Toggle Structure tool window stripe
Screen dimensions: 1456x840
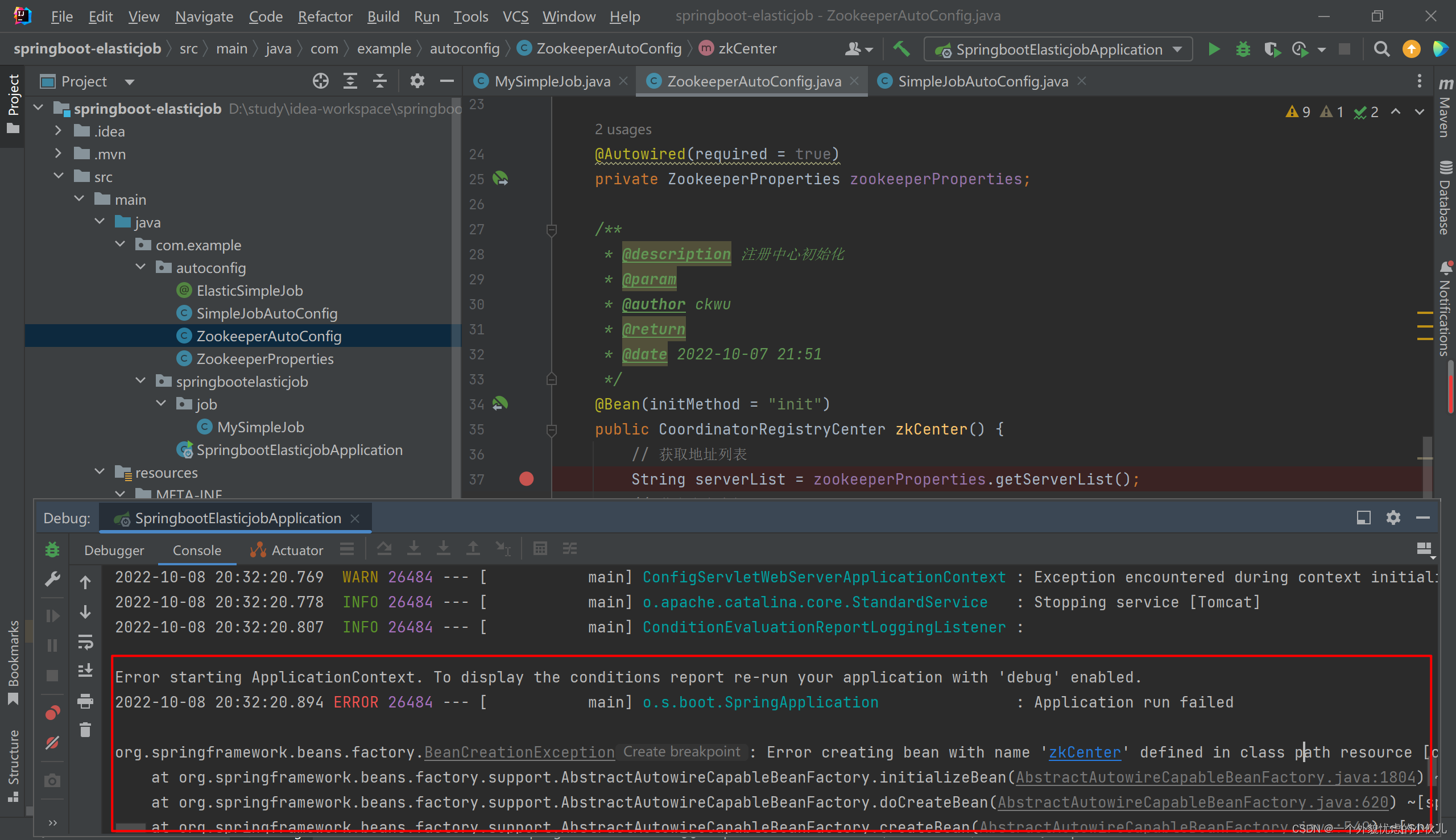13,765
